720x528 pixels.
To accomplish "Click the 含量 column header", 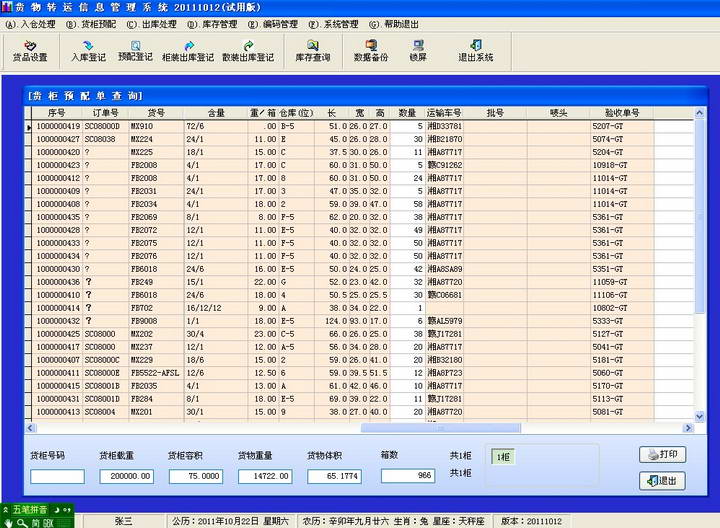I will tap(216, 112).
